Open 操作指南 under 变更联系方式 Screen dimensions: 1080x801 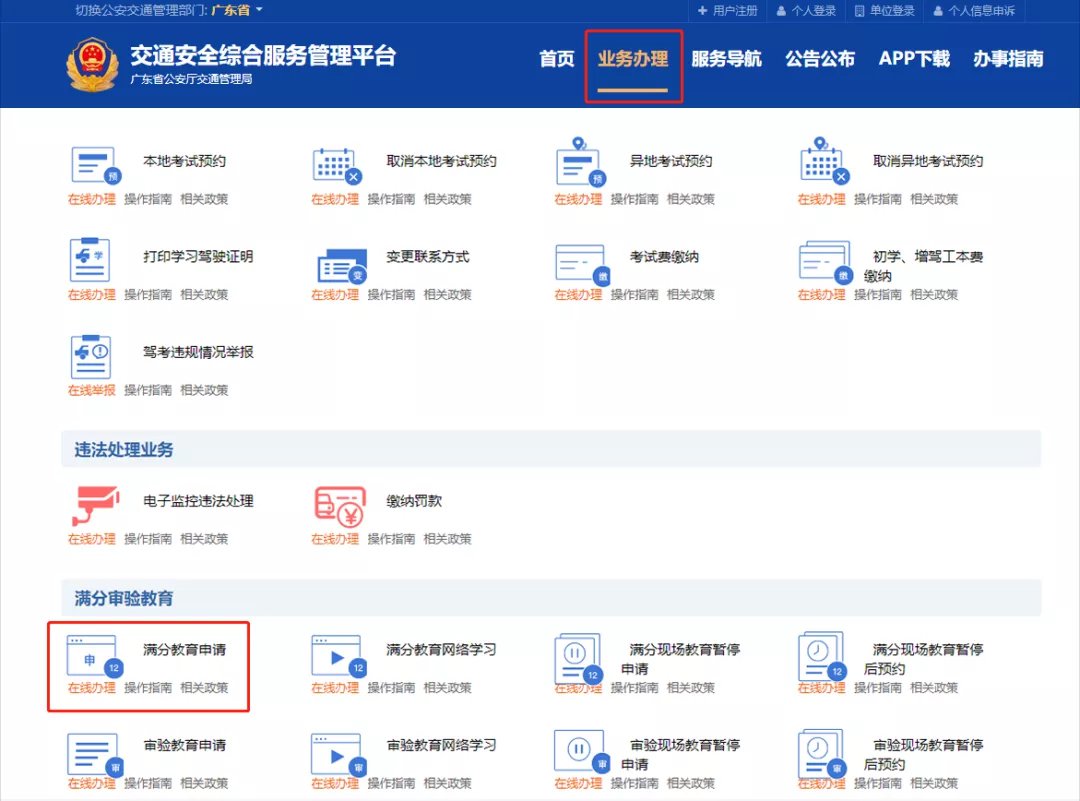[391, 295]
